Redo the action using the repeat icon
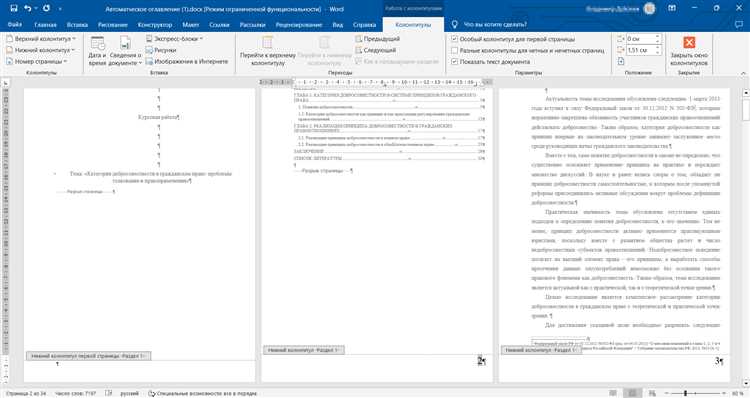This screenshot has width=750, height=398. 46,8
